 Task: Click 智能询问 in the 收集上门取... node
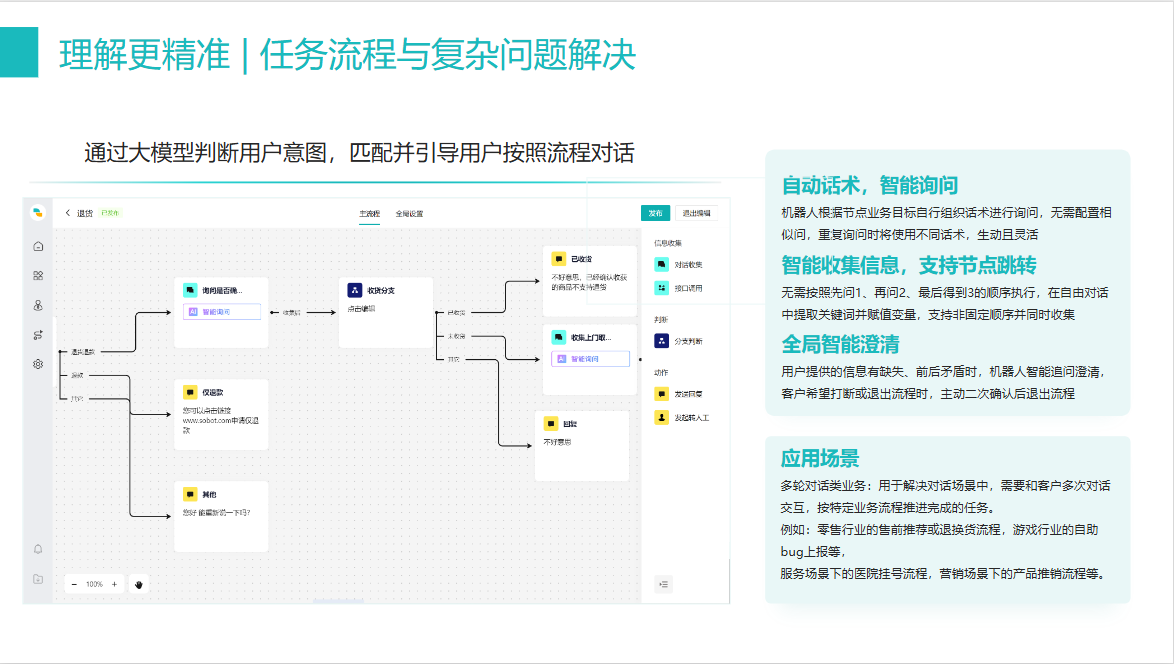pyautogui.click(x=591, y=359)
